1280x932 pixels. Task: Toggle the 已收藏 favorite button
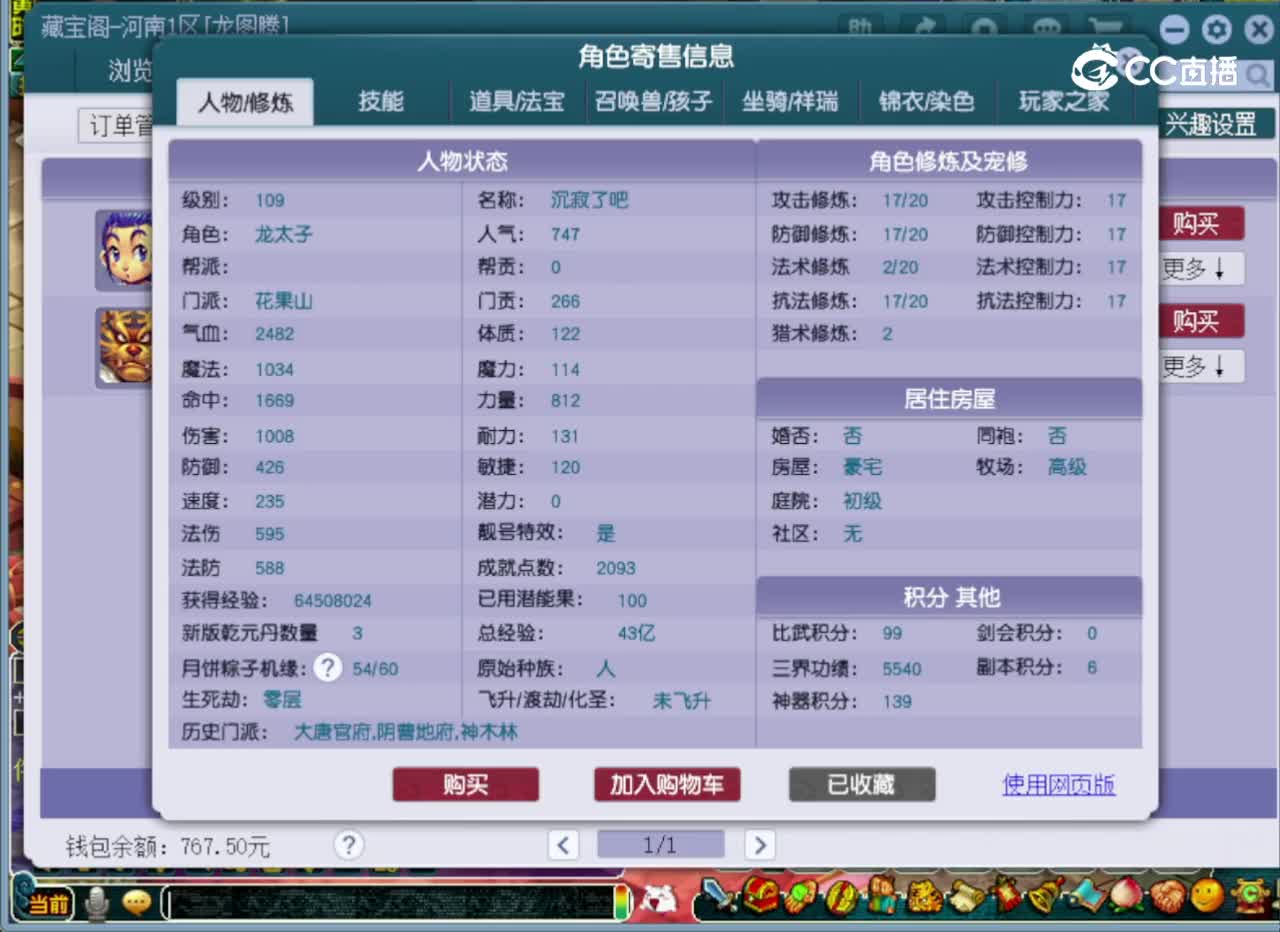(x=861, y=785)
